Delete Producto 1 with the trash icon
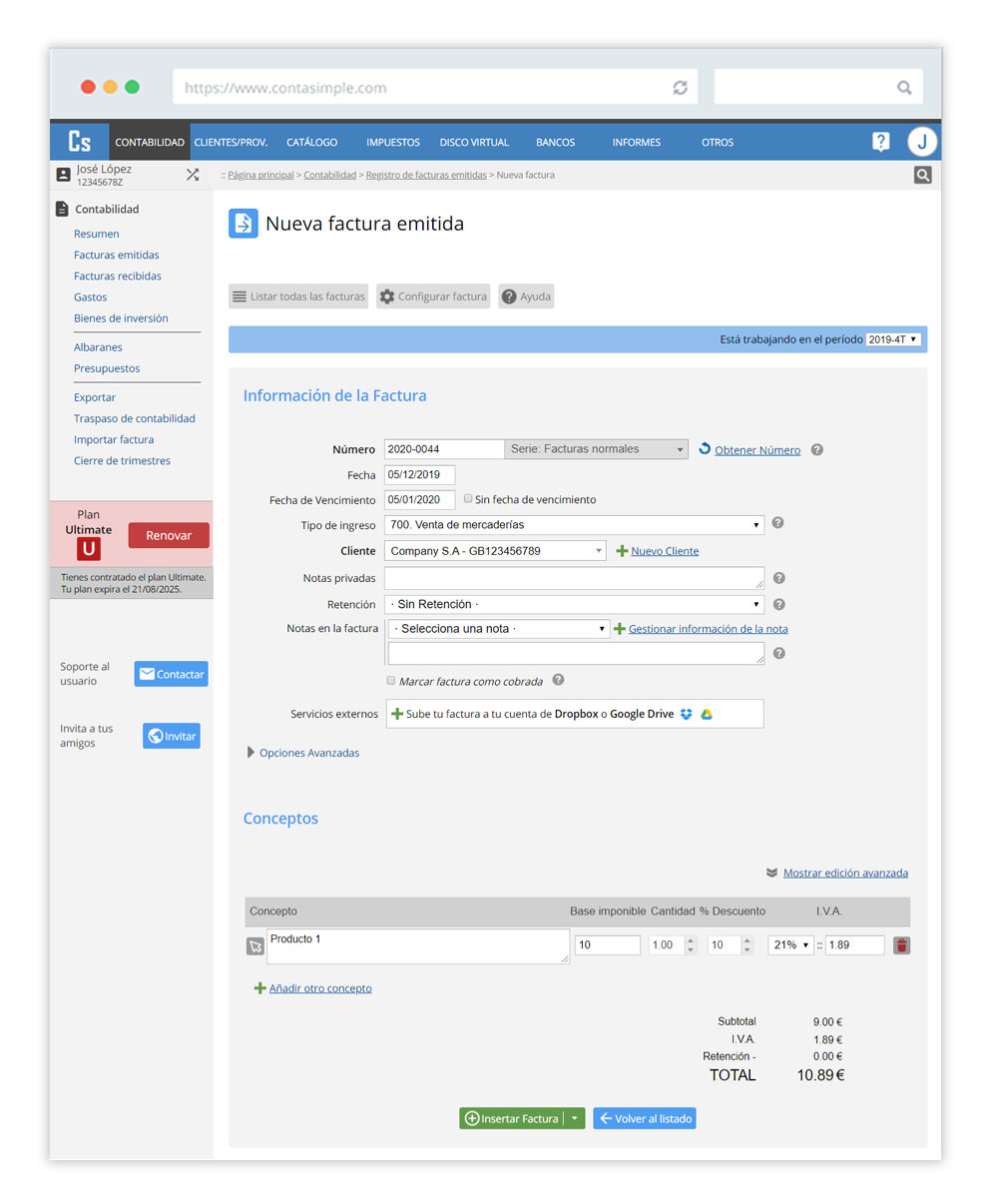Screen dimensions: 993x1204 tap(901, 945)
